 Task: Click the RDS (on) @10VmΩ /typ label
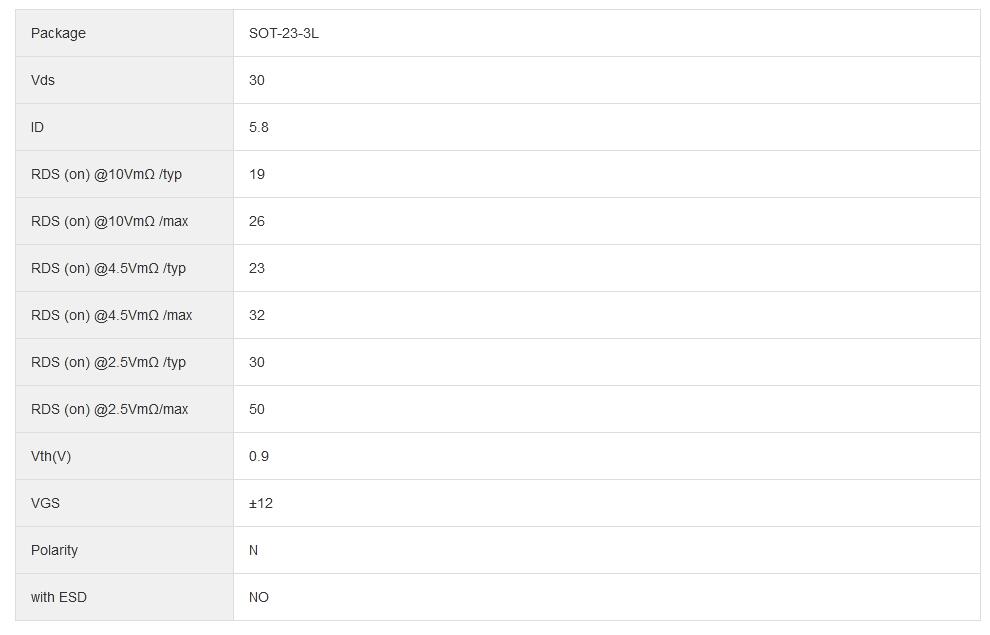[x=106, y=174]
